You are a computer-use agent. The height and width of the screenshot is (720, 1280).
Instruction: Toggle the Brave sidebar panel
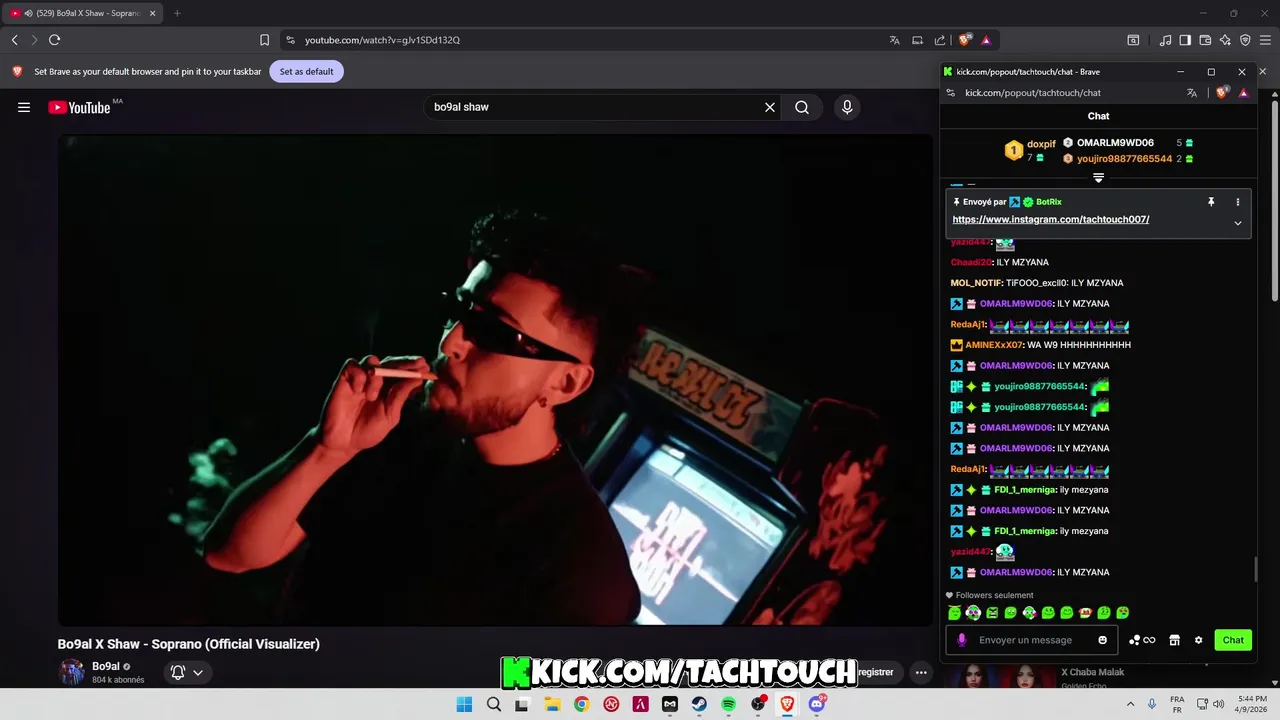(x=1185, y=40)
